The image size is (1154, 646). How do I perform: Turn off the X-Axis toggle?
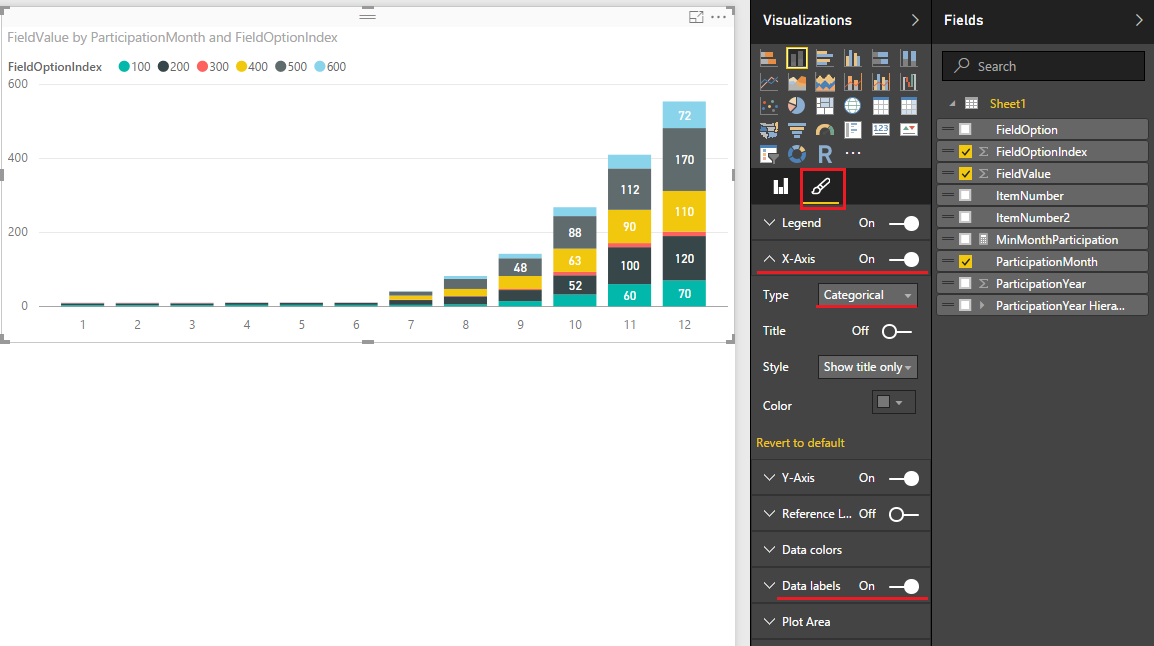click(x=903, y=259)
